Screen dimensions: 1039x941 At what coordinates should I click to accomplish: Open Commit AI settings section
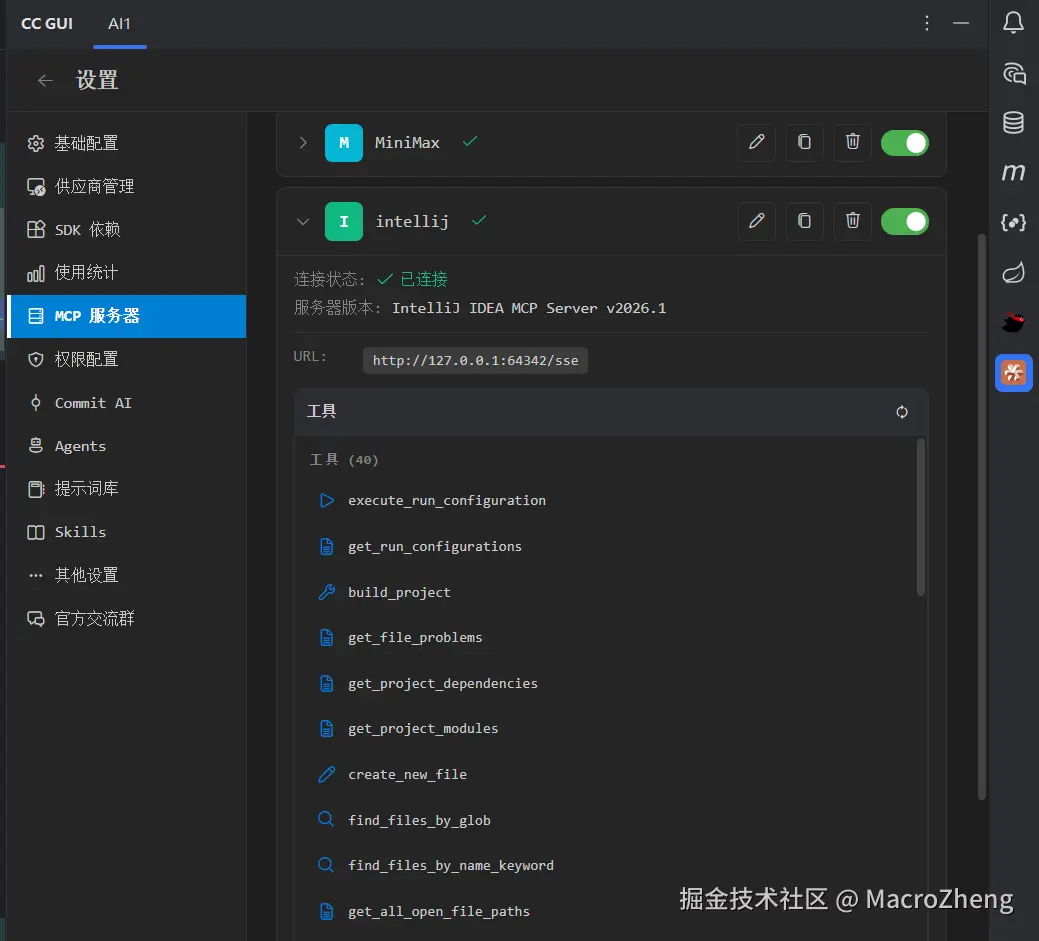click(127, 403)
